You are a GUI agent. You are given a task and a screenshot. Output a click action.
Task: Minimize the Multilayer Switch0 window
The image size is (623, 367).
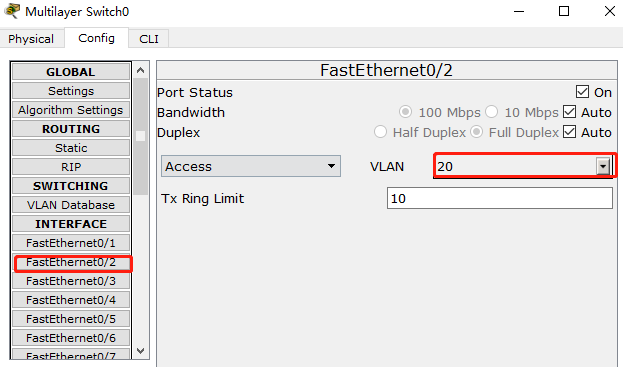(x=519, y=11)
